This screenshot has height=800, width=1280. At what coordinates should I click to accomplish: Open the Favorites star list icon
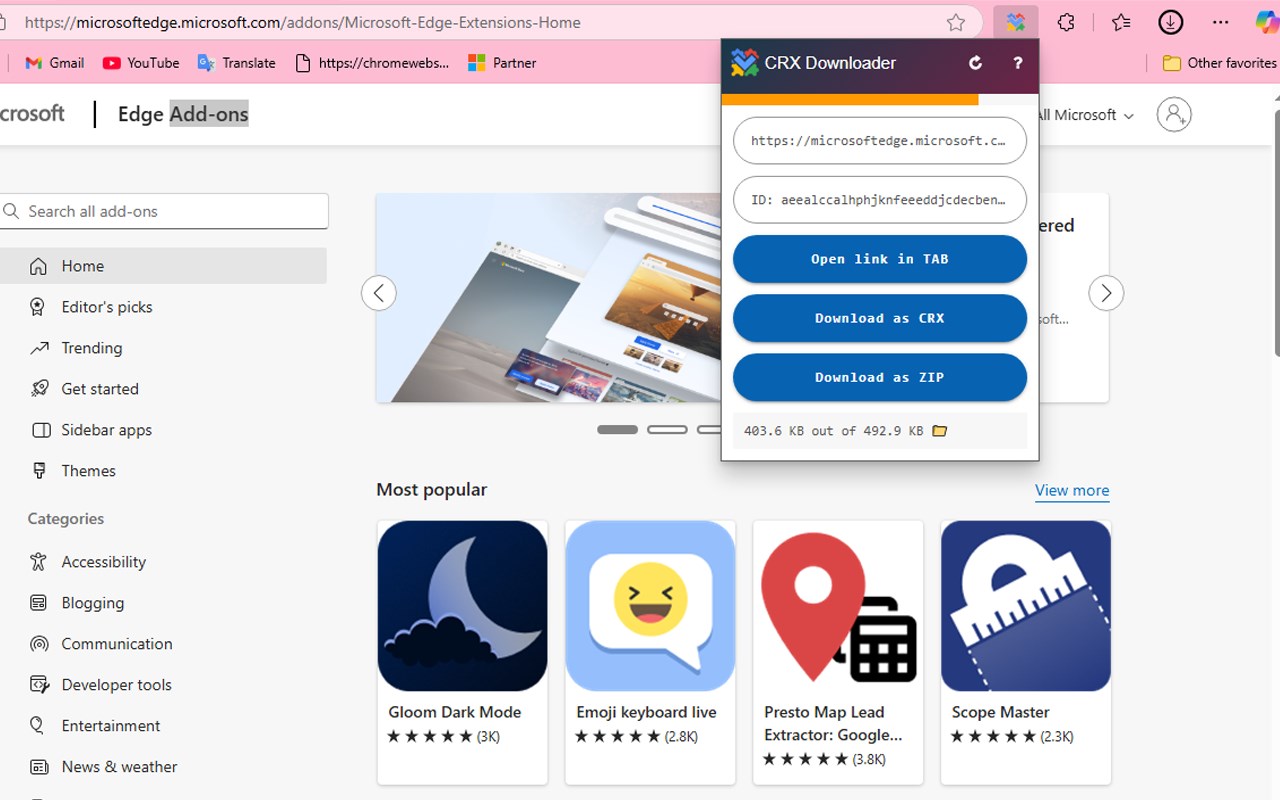[x=1121, y=22]
